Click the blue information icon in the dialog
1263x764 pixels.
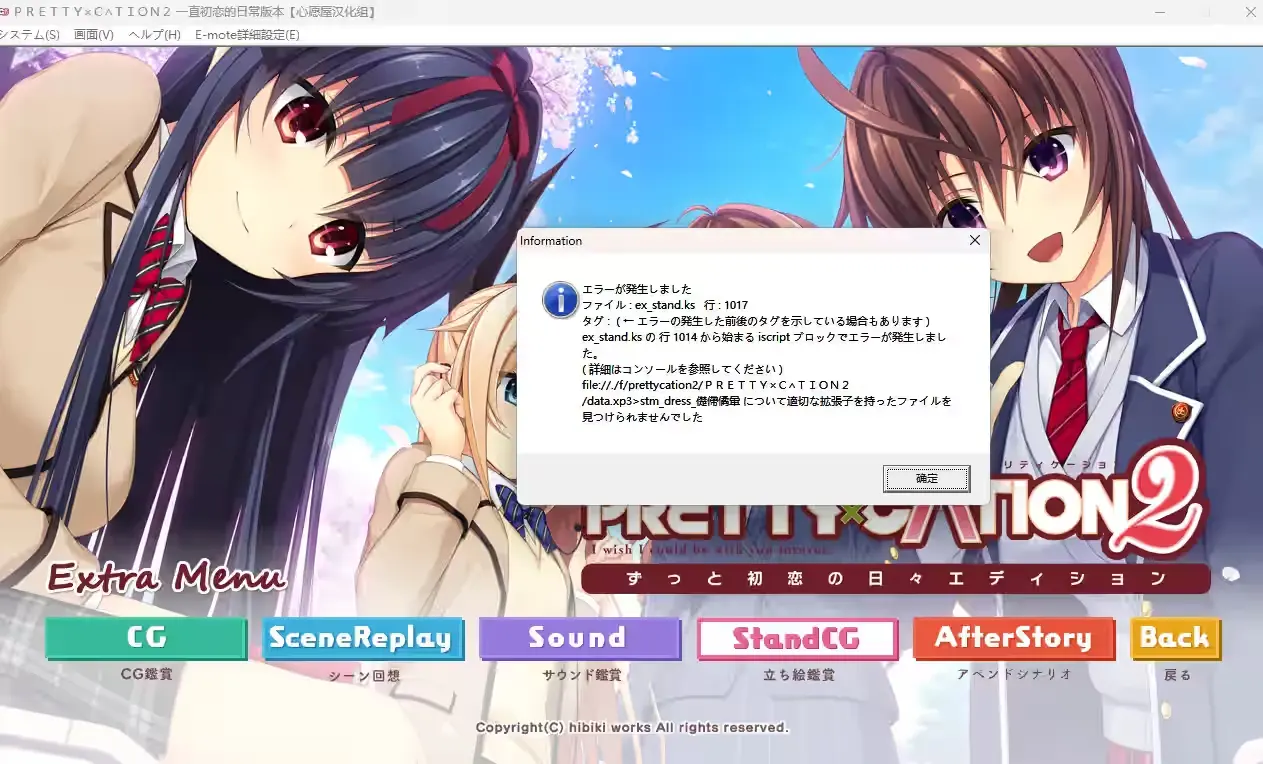[x=560, y=300]
